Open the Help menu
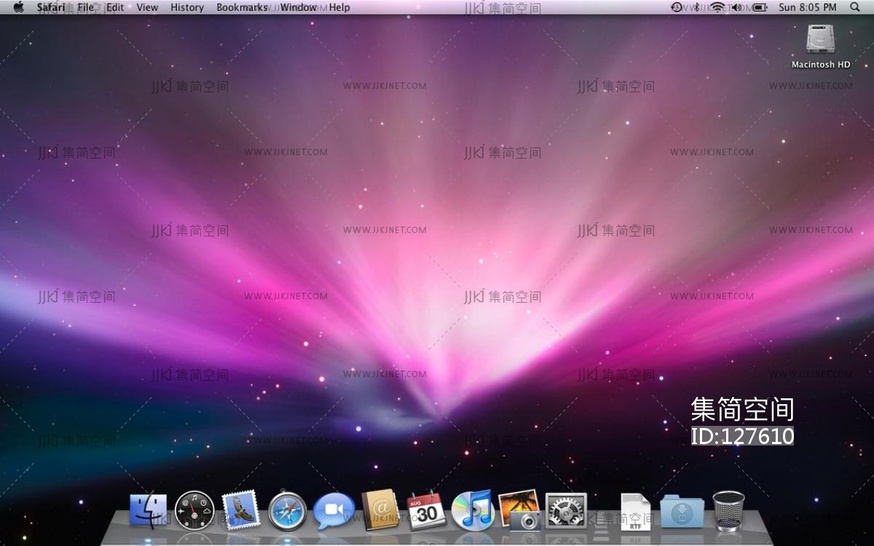This screenshot has height=546, width=874. [x=339, y=7]
